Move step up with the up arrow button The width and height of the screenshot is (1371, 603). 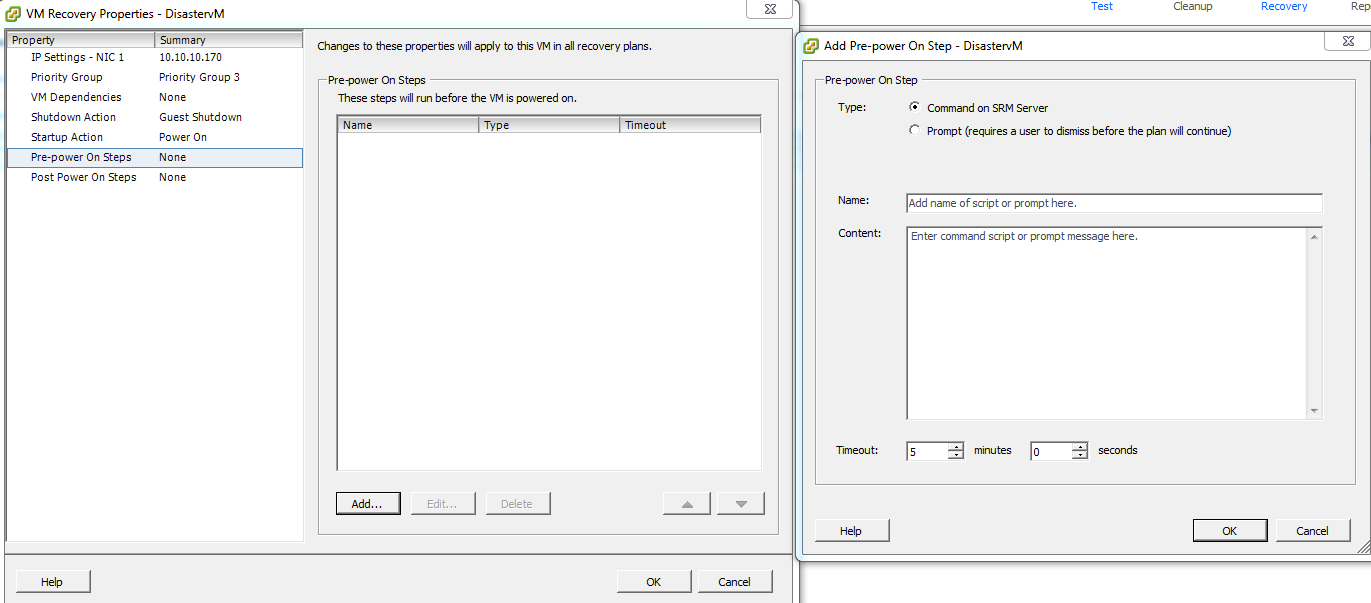pyautogui.click(x=687, y=504)
